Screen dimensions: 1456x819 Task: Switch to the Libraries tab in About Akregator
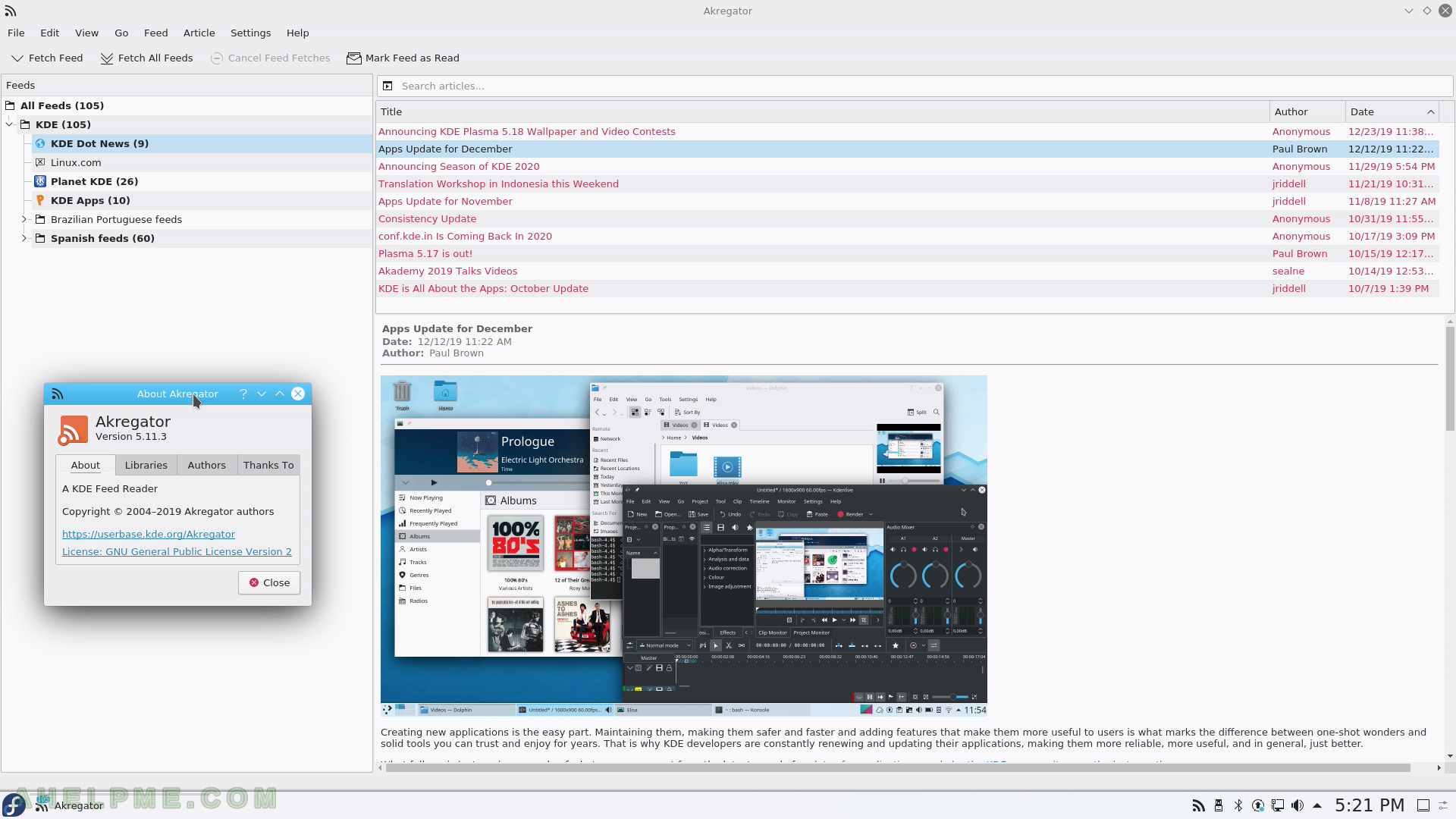146,465
